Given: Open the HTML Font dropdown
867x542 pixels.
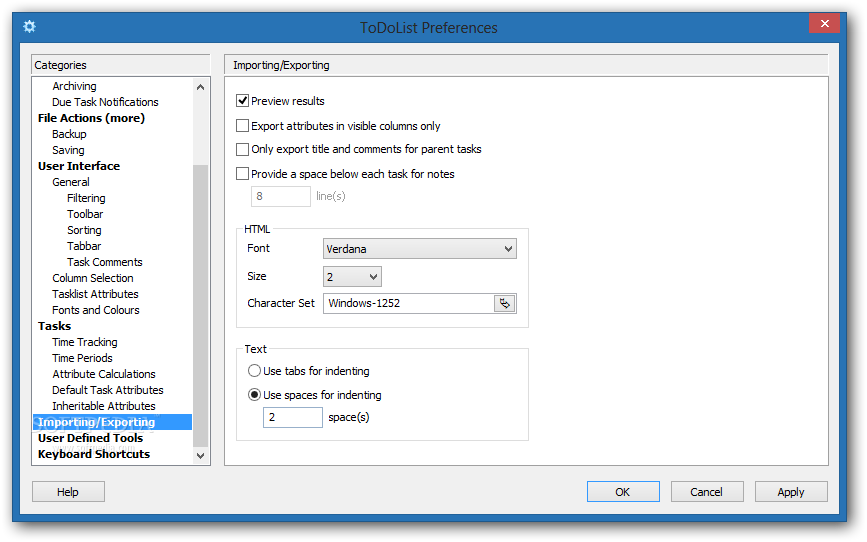Looking at the screenshot, I should point(420,249).
